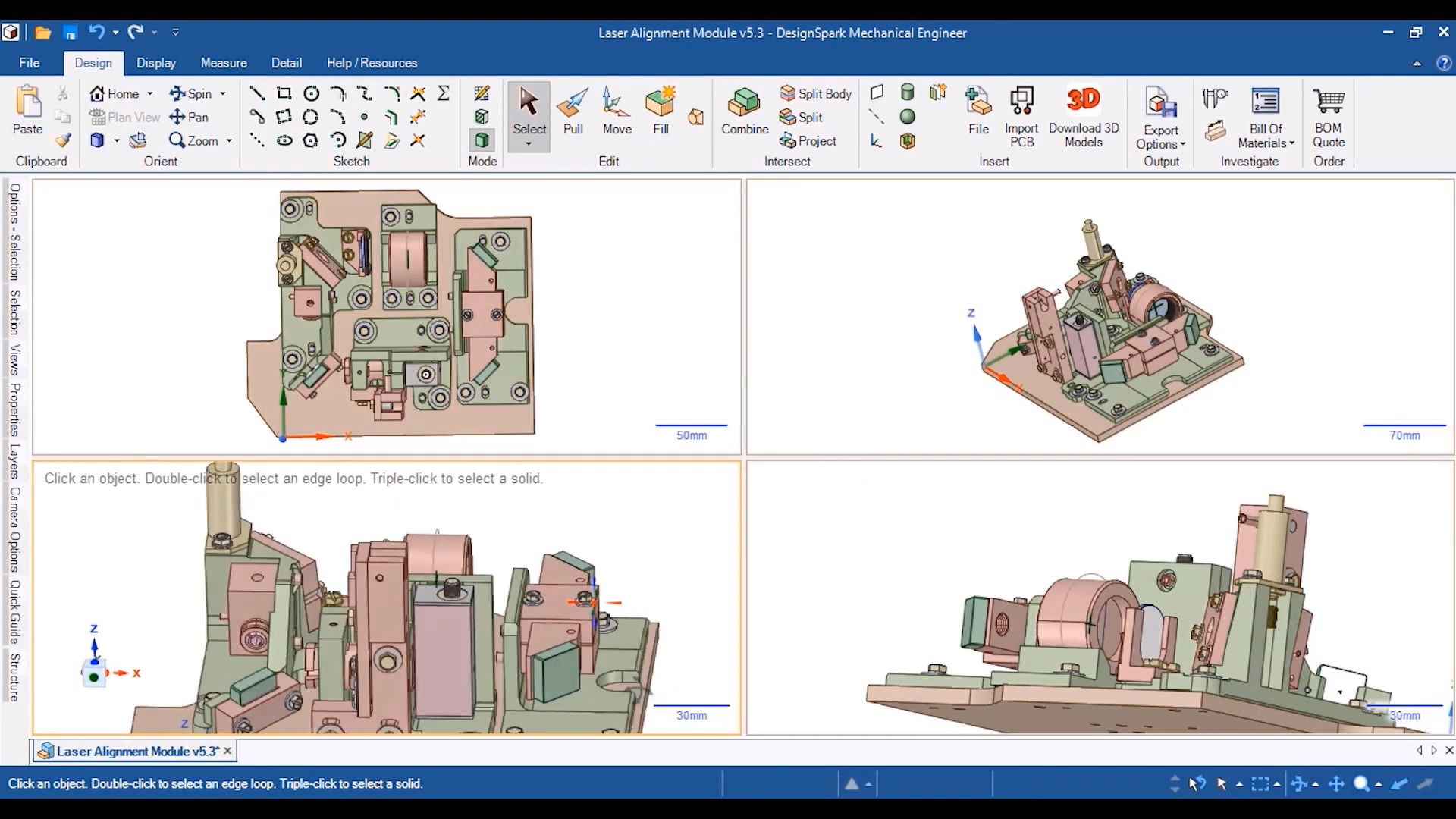Switch to Sketch mode
The height and width of the screenshot is (819, 1456).
coord(482,93)
